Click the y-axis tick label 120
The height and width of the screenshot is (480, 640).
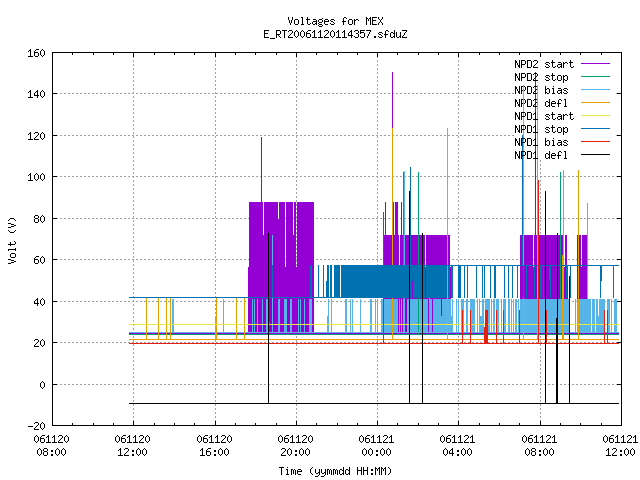point(36,136)
